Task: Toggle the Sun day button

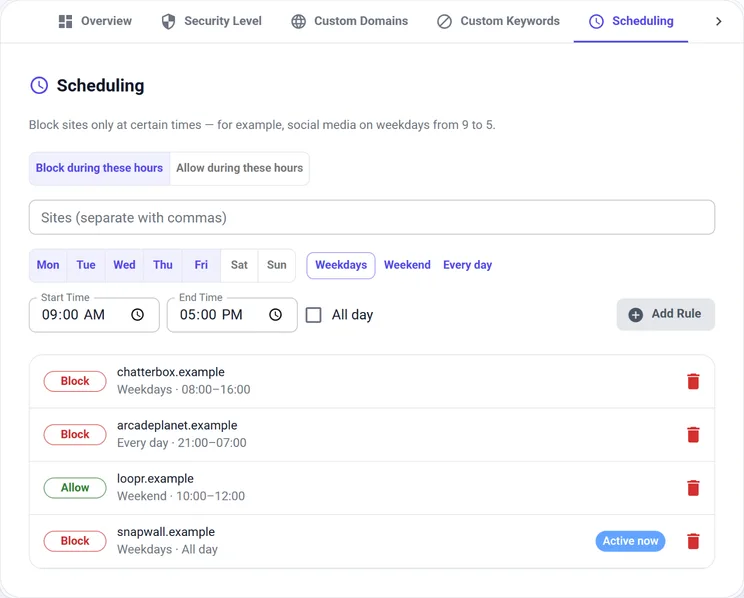Action: pyautogui.click(x=277, y=265)
